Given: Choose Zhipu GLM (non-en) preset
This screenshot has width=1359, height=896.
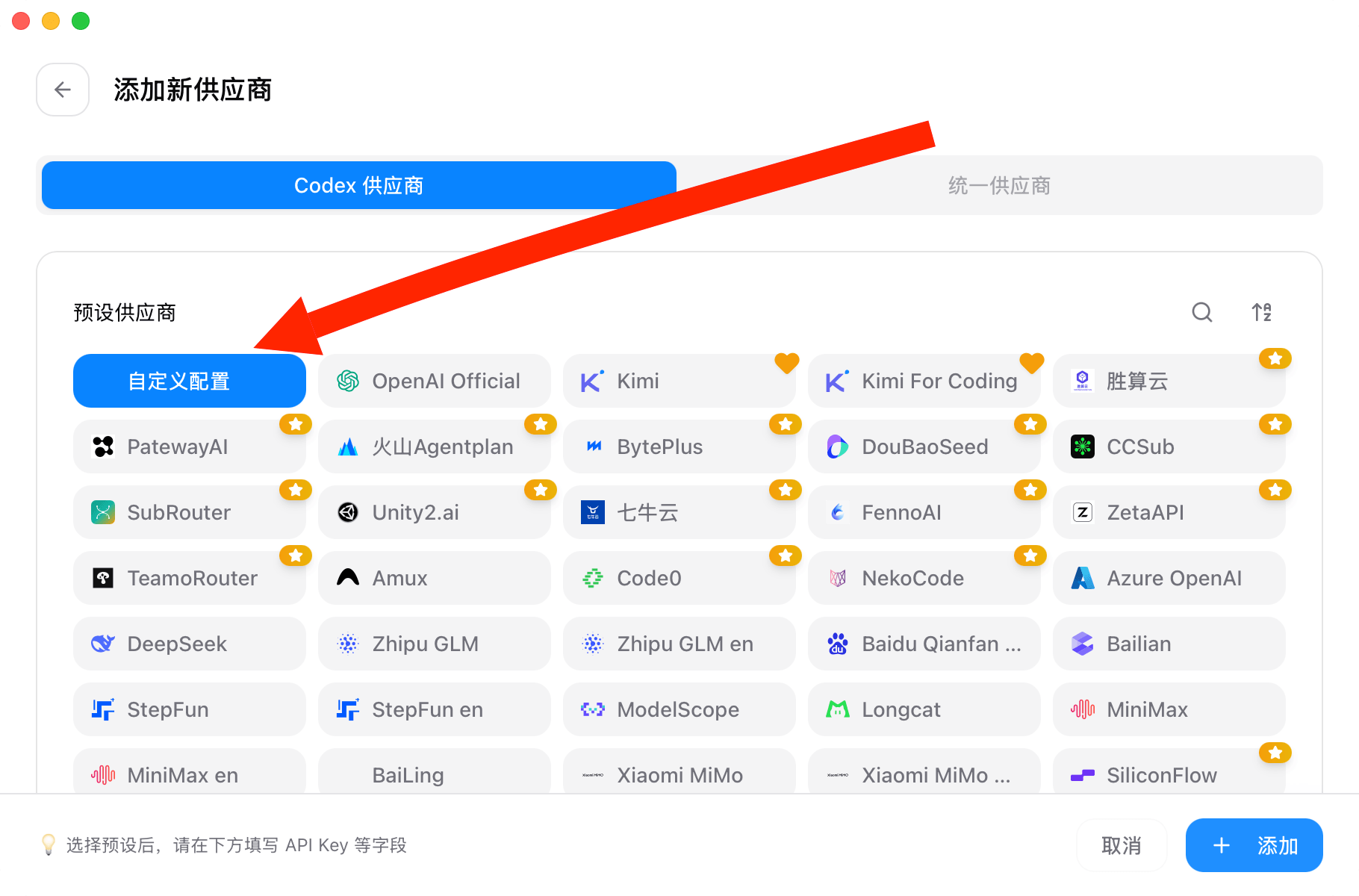Looking at the screenshot, I should [x=435, y=644].
